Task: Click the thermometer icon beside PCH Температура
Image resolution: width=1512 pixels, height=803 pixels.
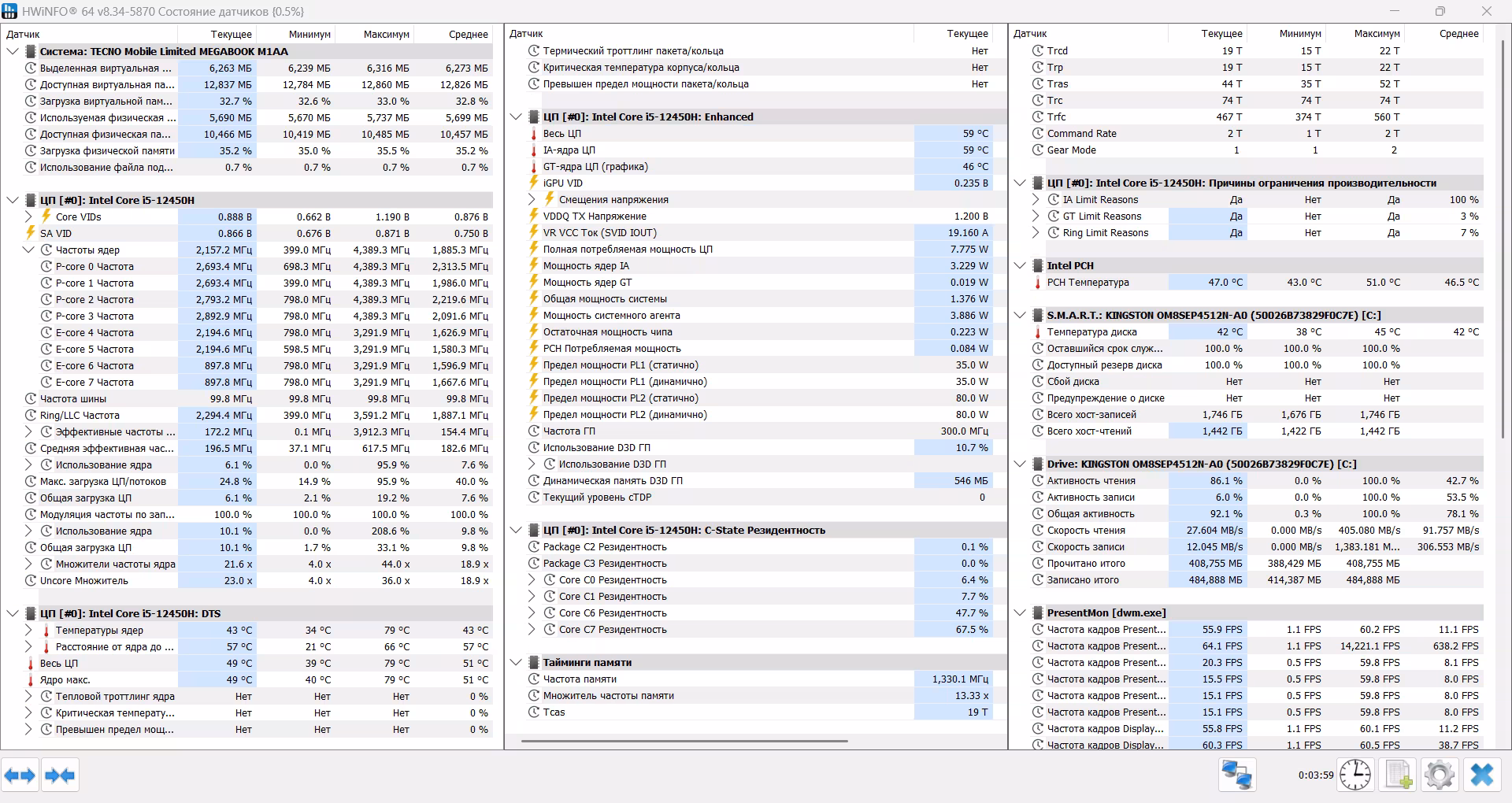Action: pos(1038,283)
